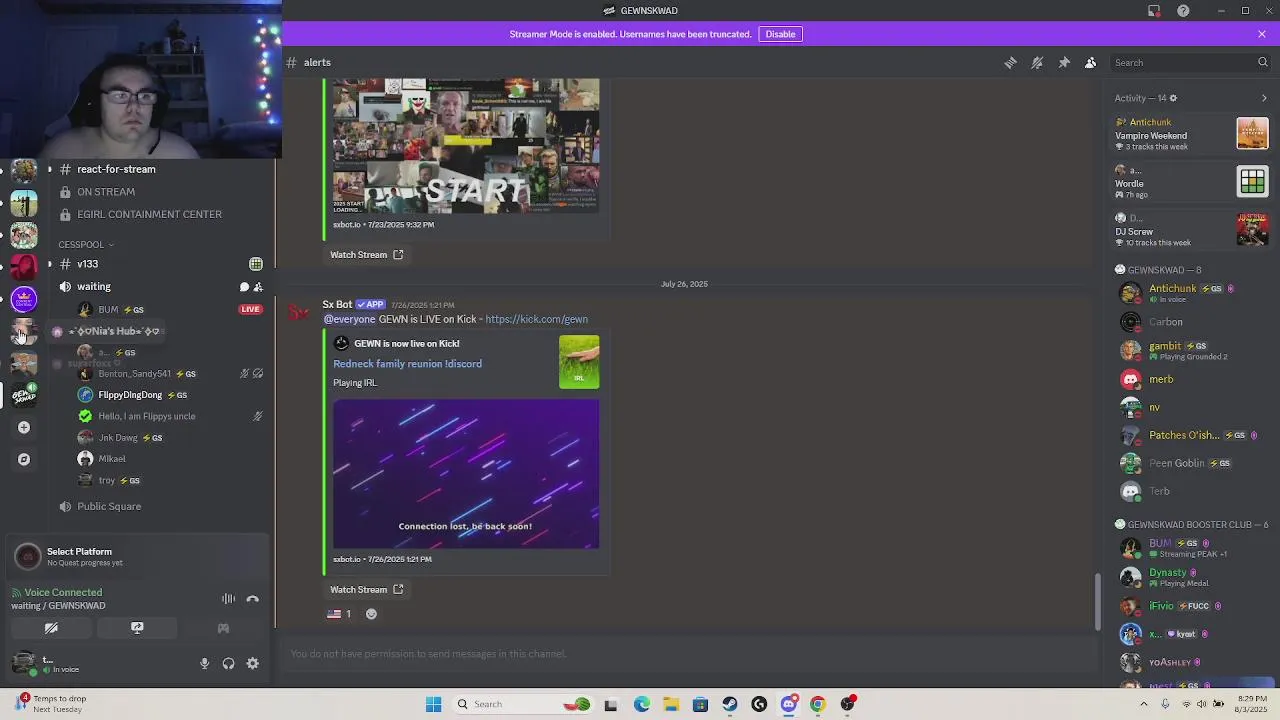Select member gambit in member list
Viewport: 1280px width, 720px height.
click(x=1191, y=350)
